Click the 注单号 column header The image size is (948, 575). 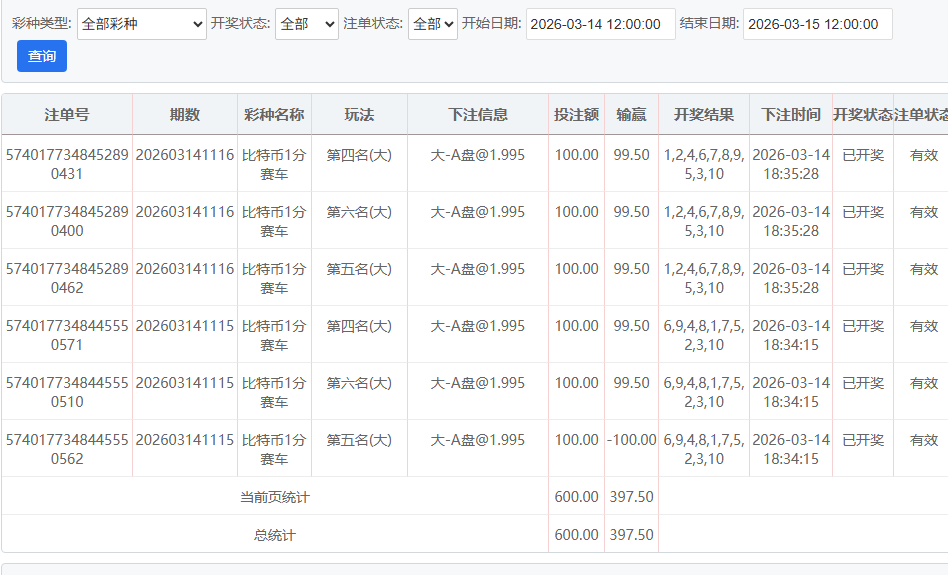tap(67, 115)
